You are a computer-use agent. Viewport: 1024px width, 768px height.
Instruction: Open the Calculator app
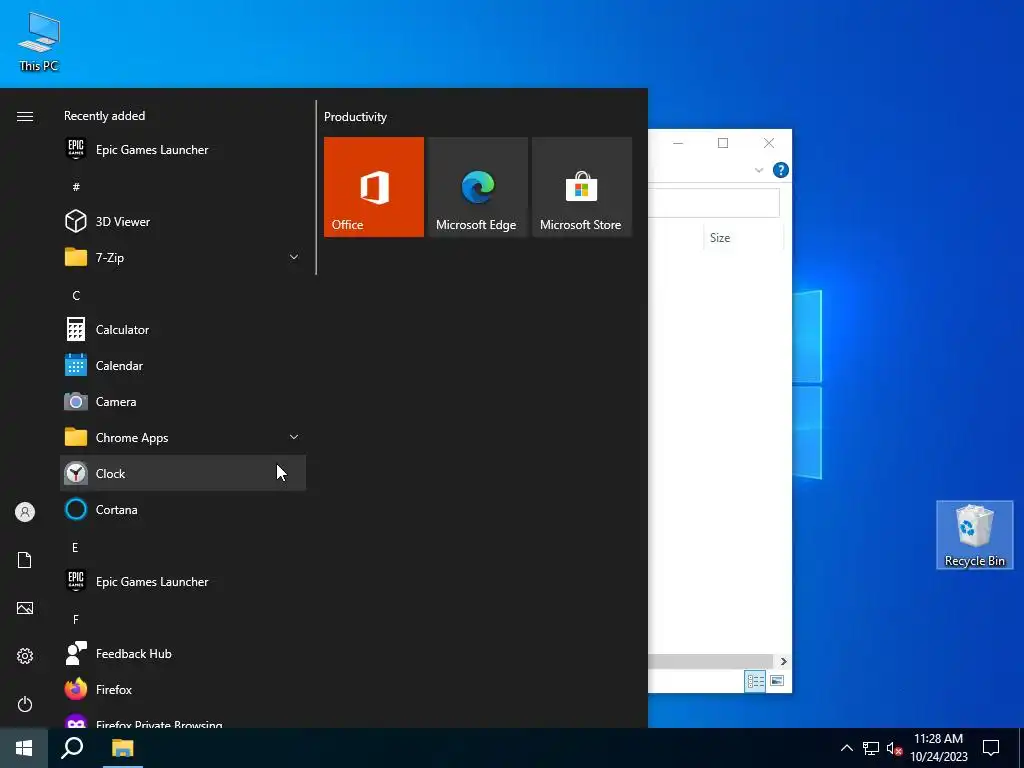183,330
